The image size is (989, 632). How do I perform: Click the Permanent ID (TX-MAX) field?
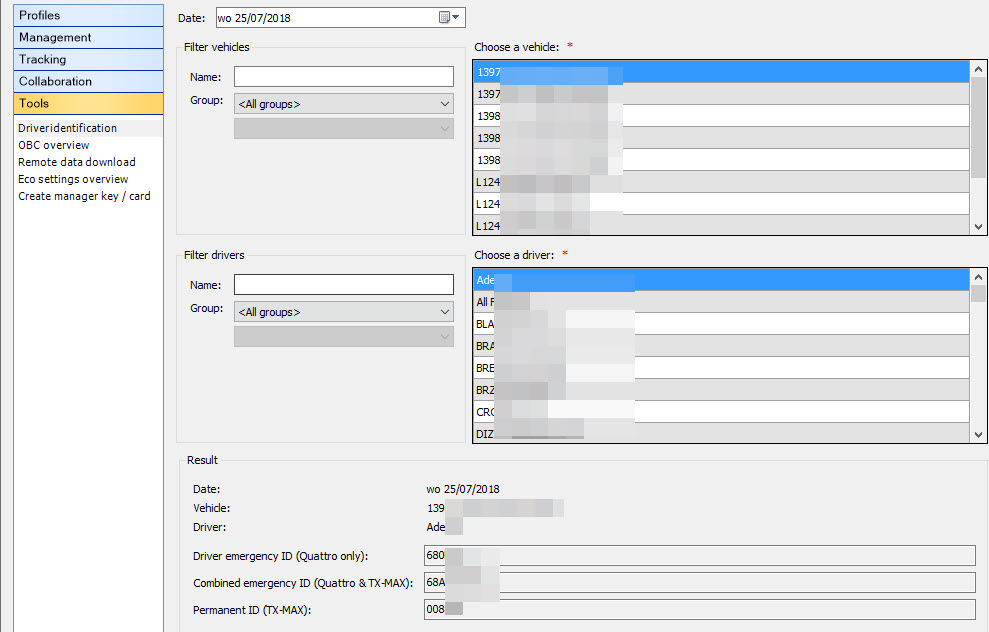699,609
